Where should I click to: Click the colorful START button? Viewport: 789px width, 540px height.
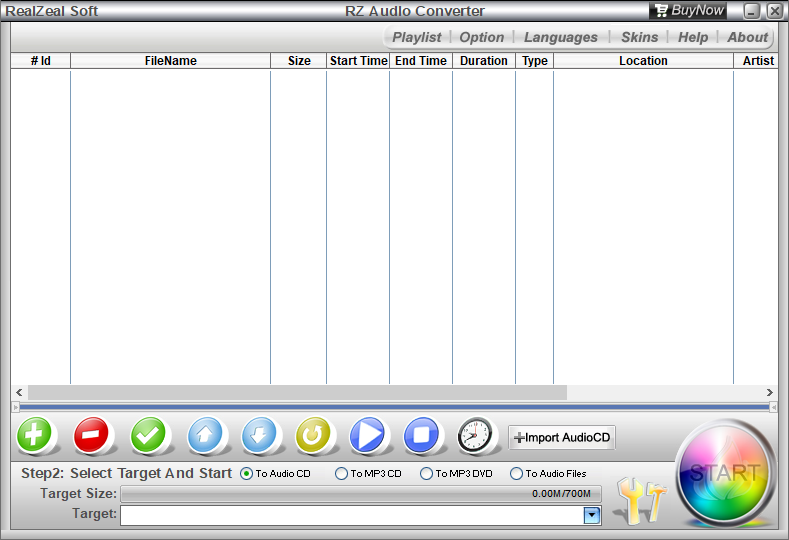[725, 473]
